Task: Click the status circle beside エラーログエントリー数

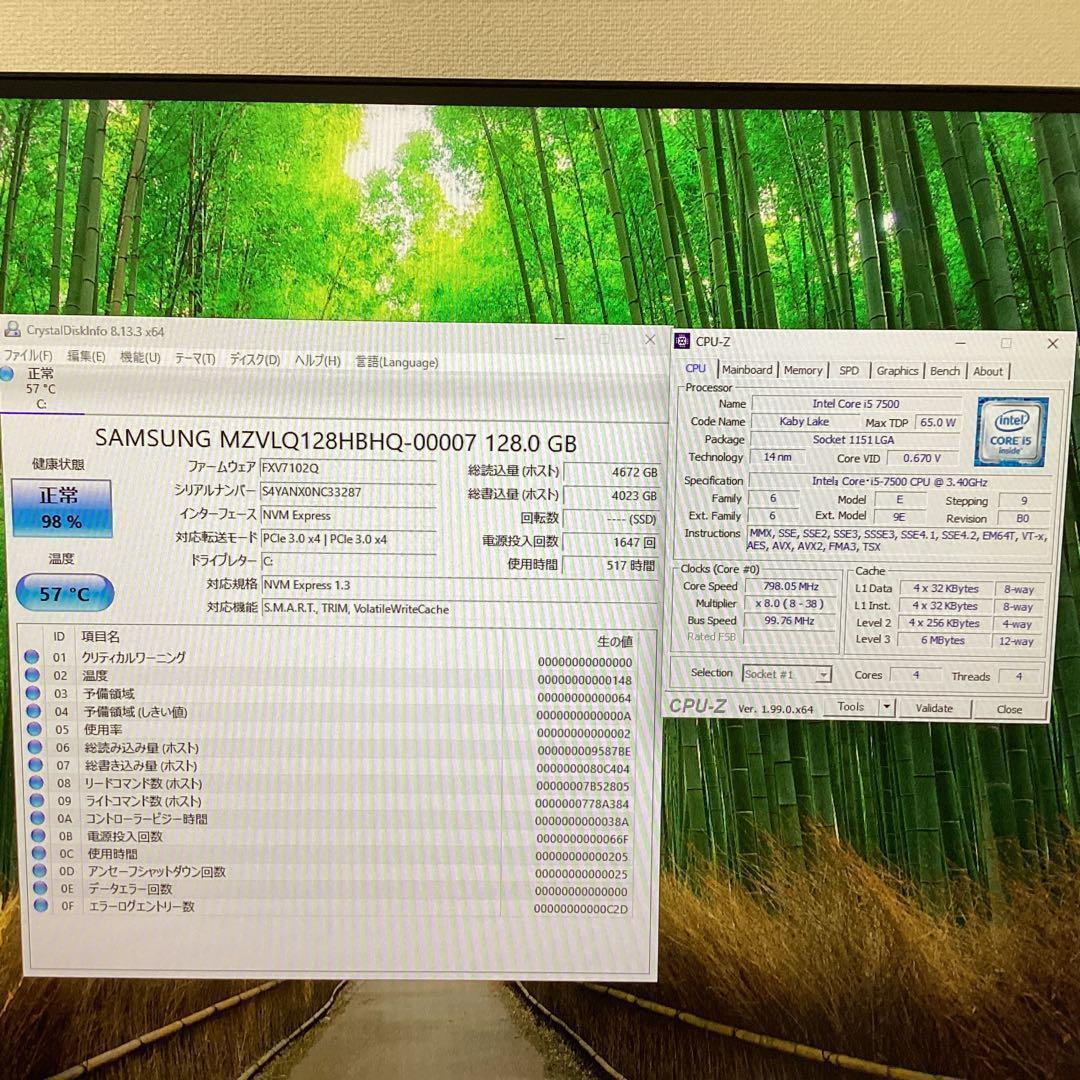Action: point(39,908)
